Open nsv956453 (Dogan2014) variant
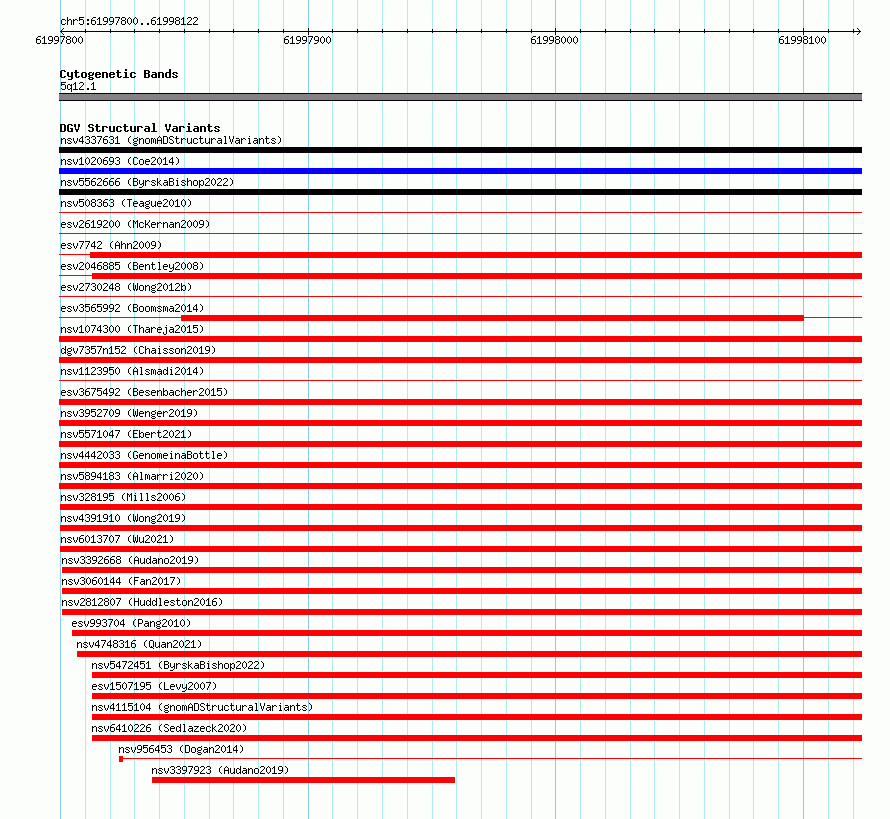 tap(181, 749)
